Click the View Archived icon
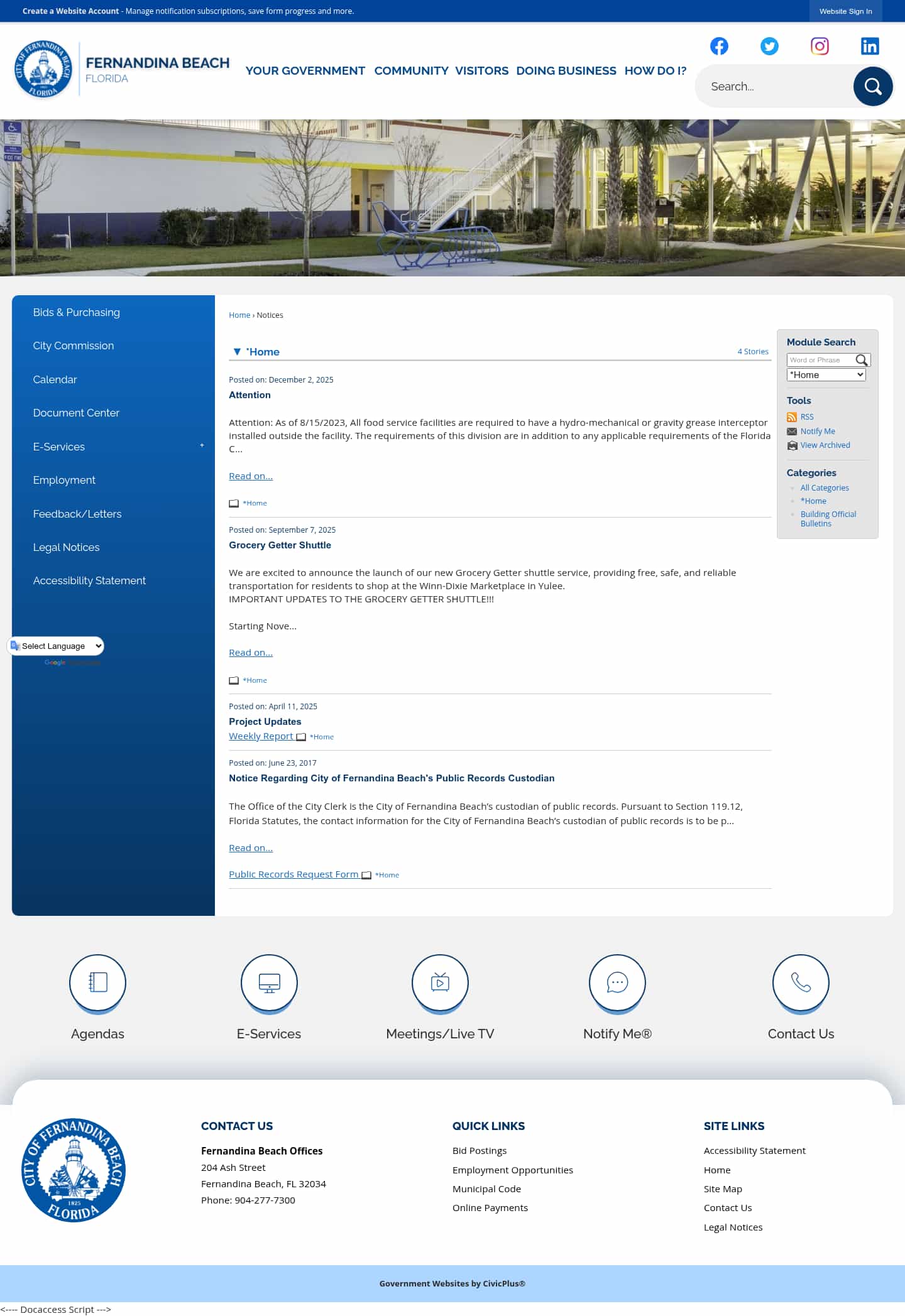Image resolution: width=905 pixels, height=1316 pixels. click(792, 445)
